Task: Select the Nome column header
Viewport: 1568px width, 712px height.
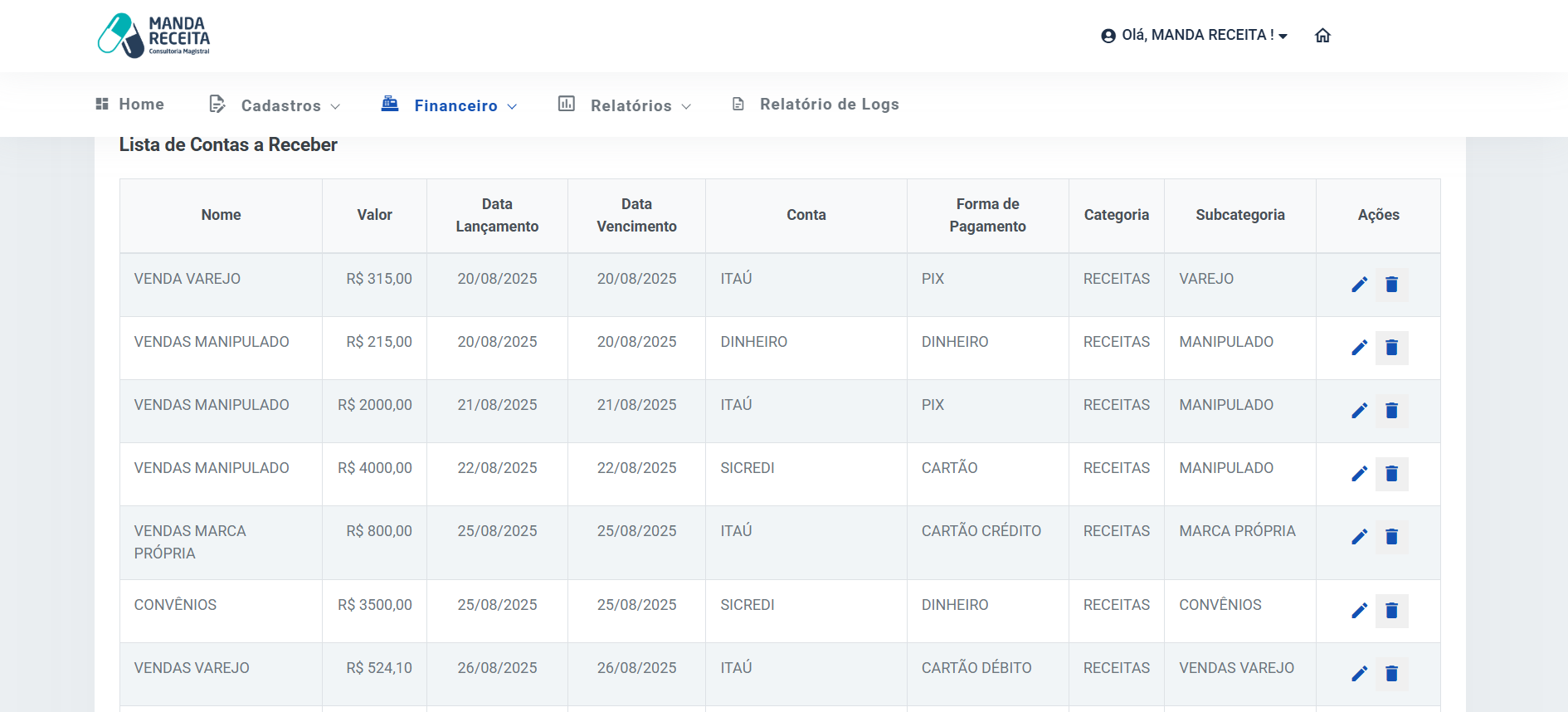Action: 221,215
